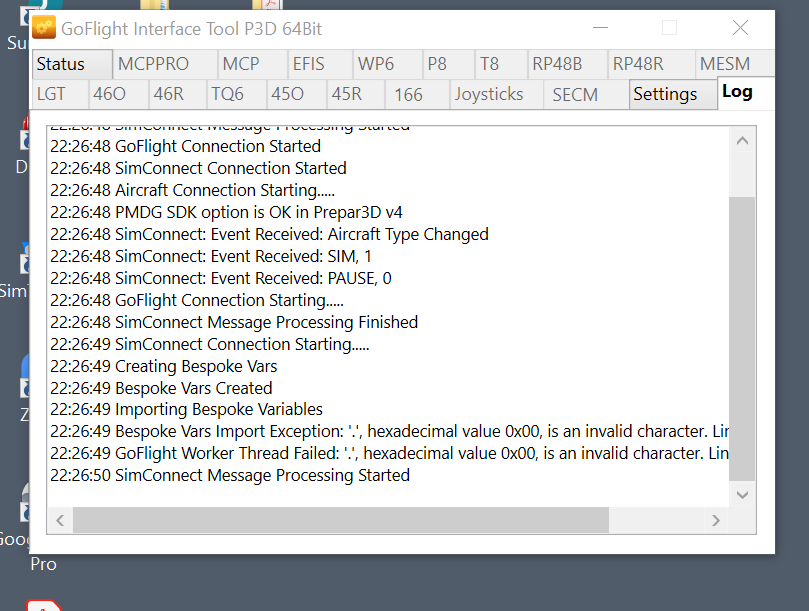Select the LGT tab
809x611 pixels.
(52, 94)
